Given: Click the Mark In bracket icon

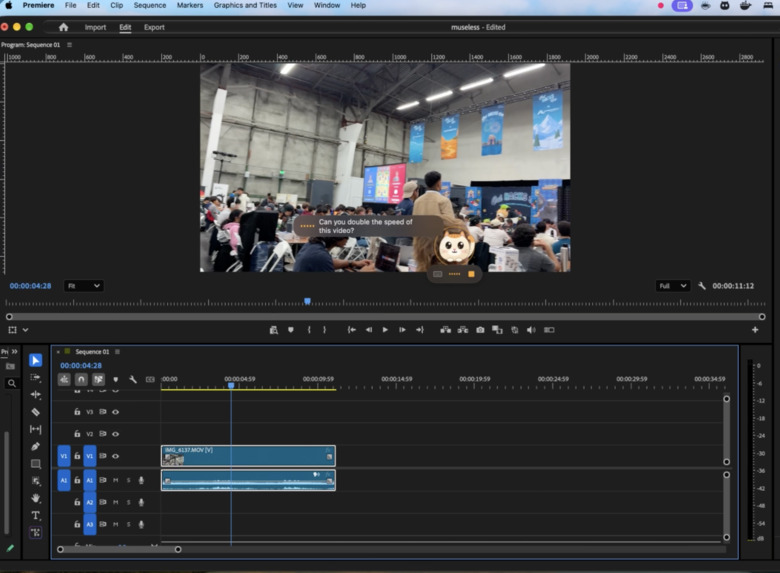Looking at the screenshot, I should 309,330.
